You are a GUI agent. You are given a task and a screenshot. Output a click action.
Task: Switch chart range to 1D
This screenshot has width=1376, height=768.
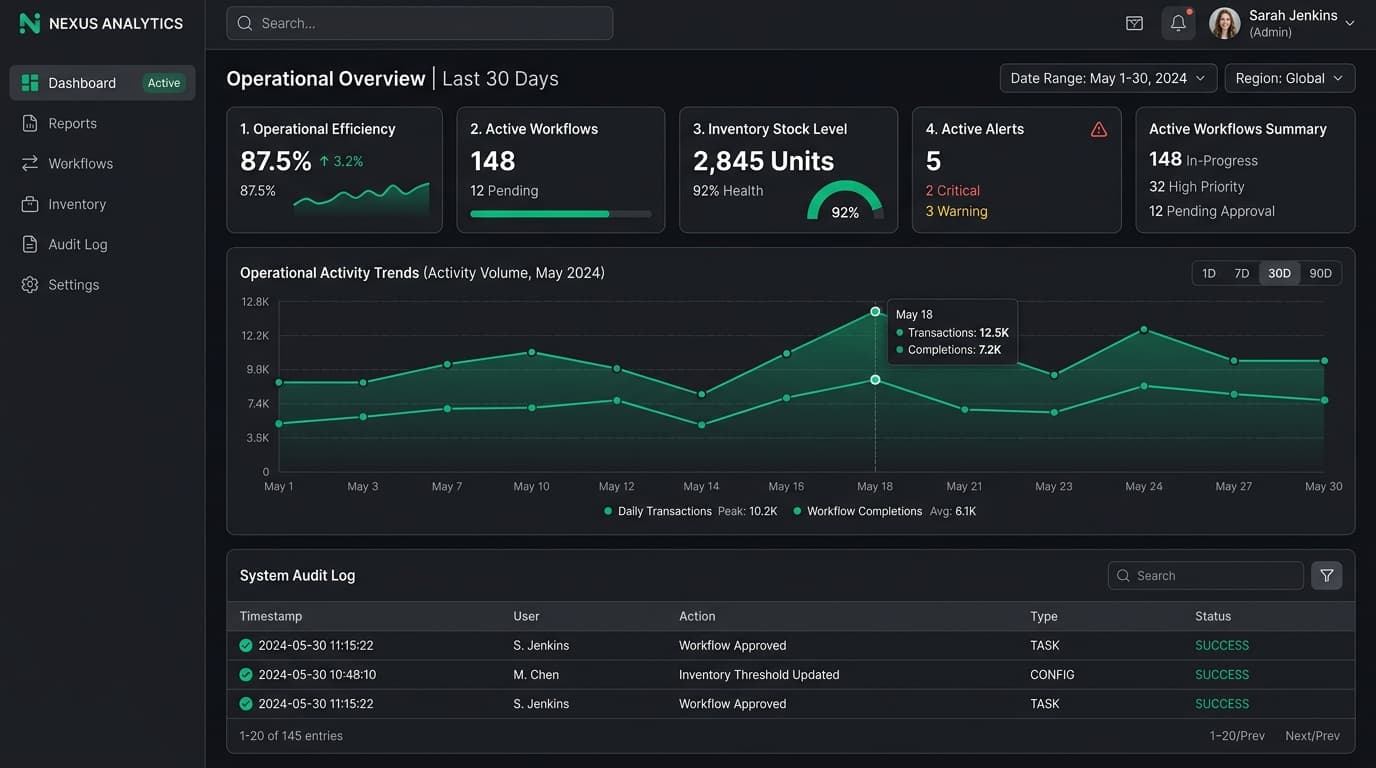point(1209,273)
